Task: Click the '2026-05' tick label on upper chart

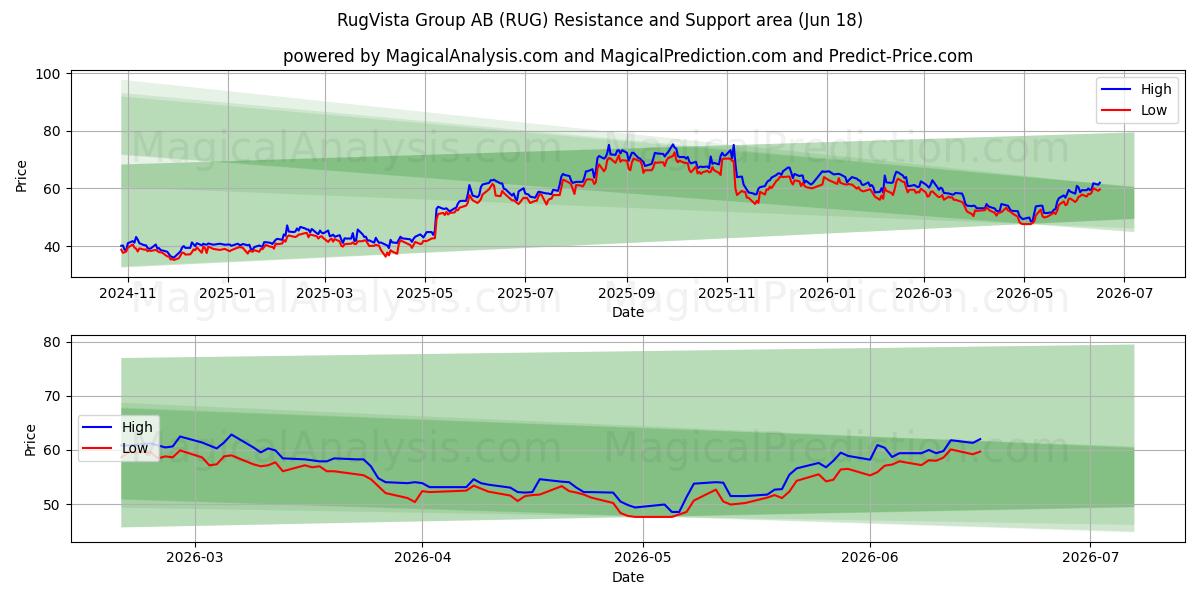Action: point(1023,294)
